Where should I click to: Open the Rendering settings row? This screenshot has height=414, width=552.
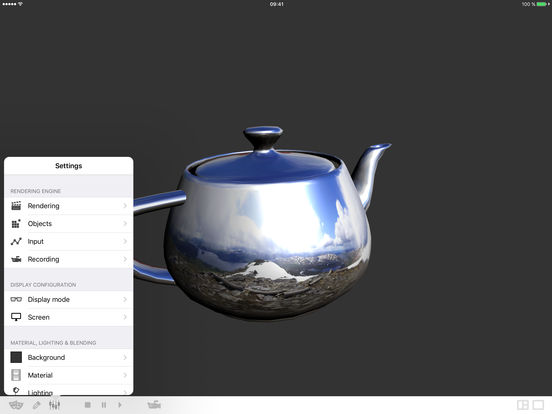pyautogui.click(x=69, y=206)
